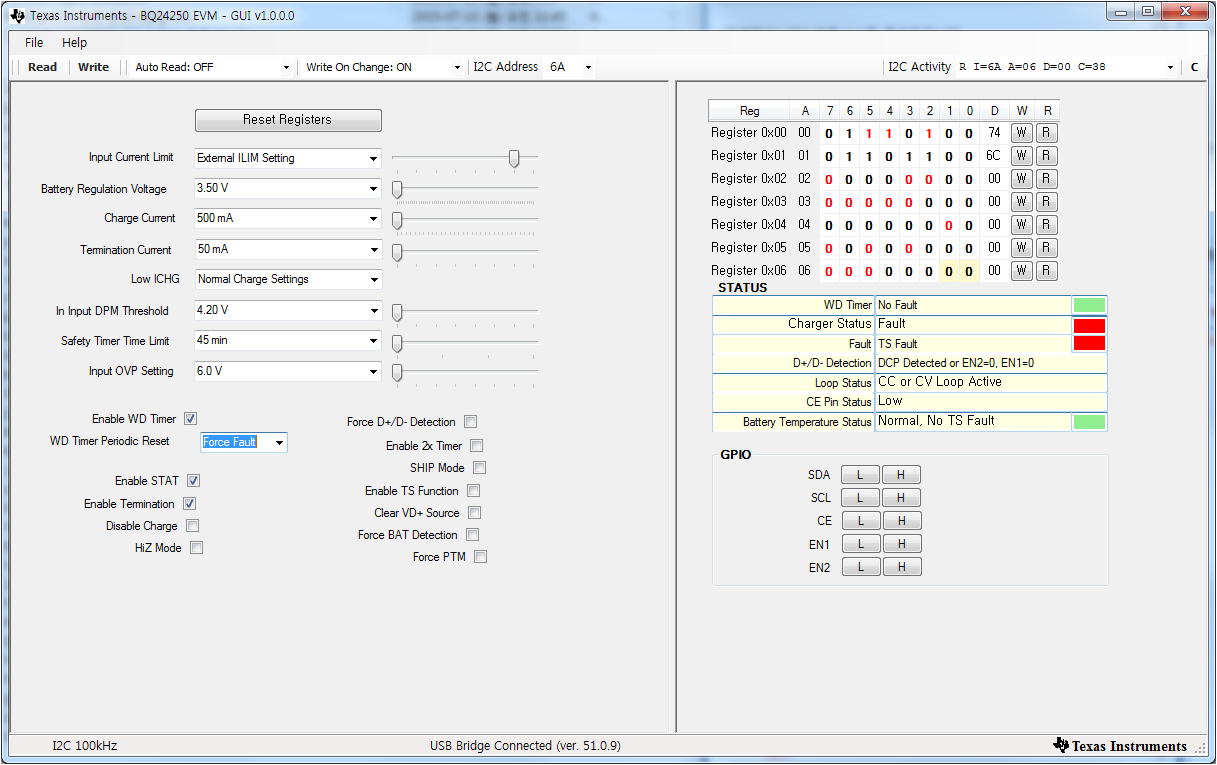The height and width of the screenshot is (765, 1217).
Task: Toggle the Enable STAT checkbox
Action: tap(193, 481)
